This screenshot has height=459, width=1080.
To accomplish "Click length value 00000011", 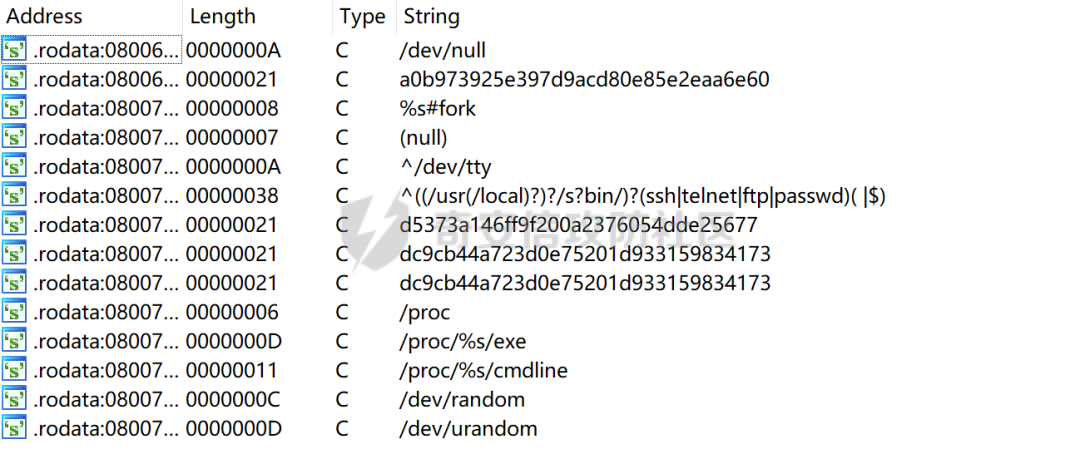I will tap(231, 371).
